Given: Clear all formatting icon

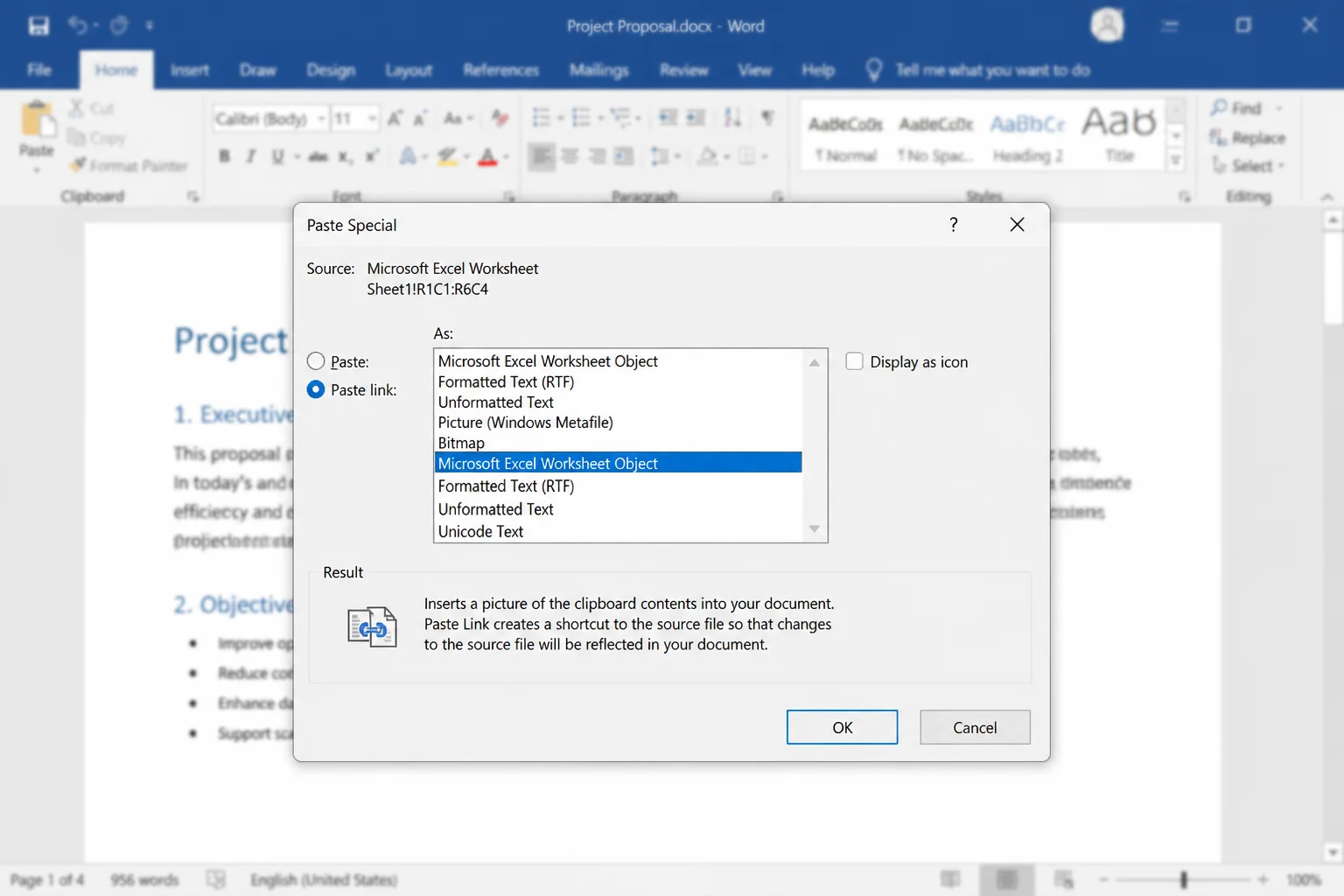Looking at the screenshot, I should coord(500,118).
